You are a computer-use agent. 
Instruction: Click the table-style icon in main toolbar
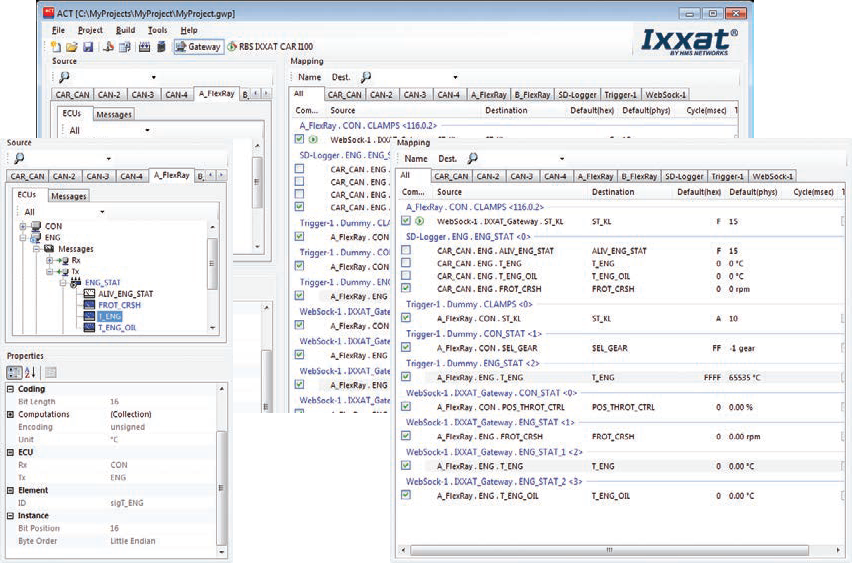tap(125, 47)
